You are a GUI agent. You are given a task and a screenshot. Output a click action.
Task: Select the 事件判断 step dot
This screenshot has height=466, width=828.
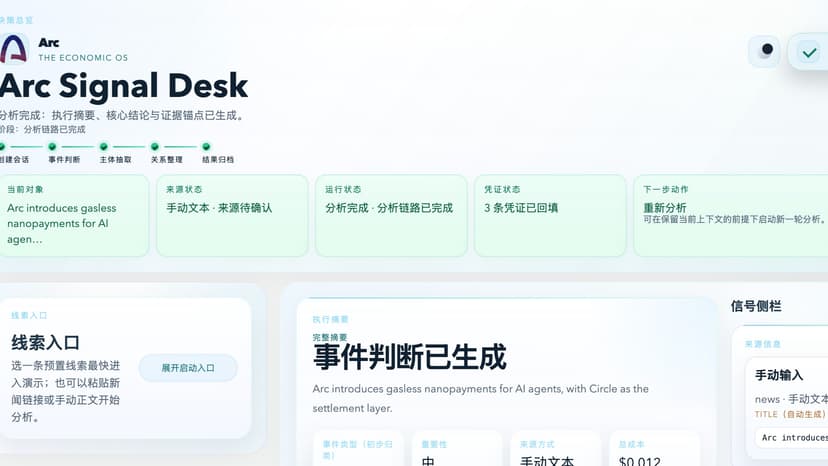52,146
